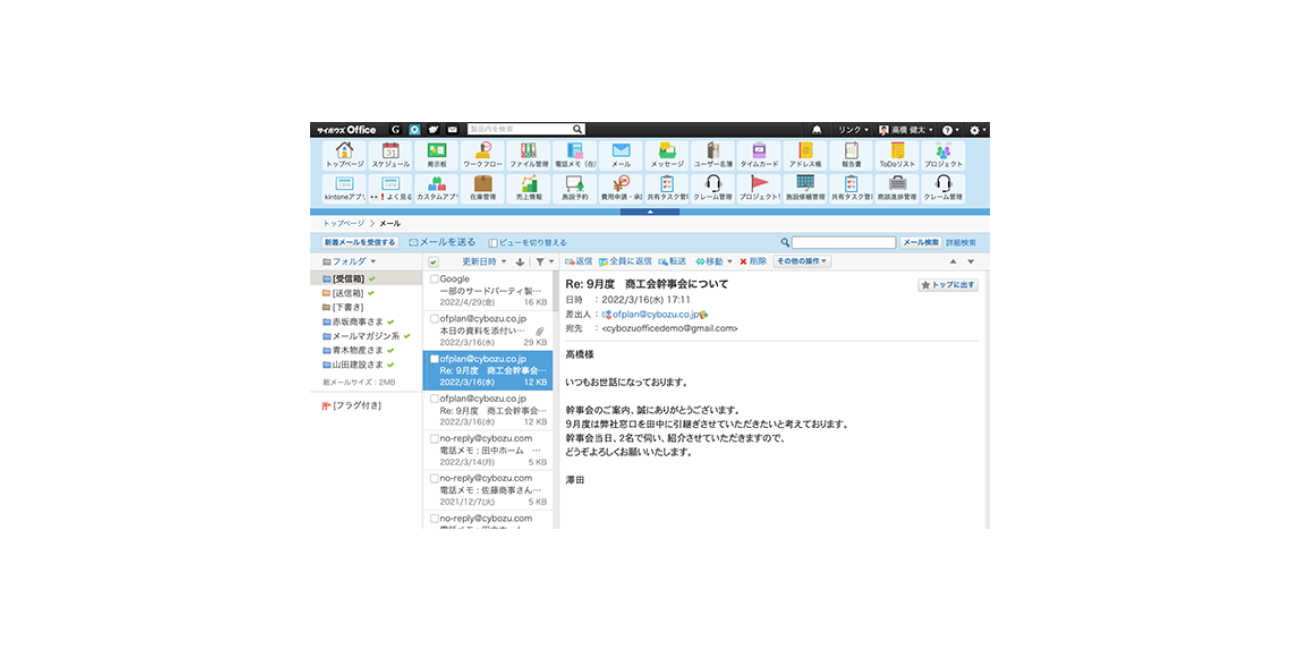Open the リンク dropdown in header
This screenshot has height=650, width=1300.
pos(853,130)
